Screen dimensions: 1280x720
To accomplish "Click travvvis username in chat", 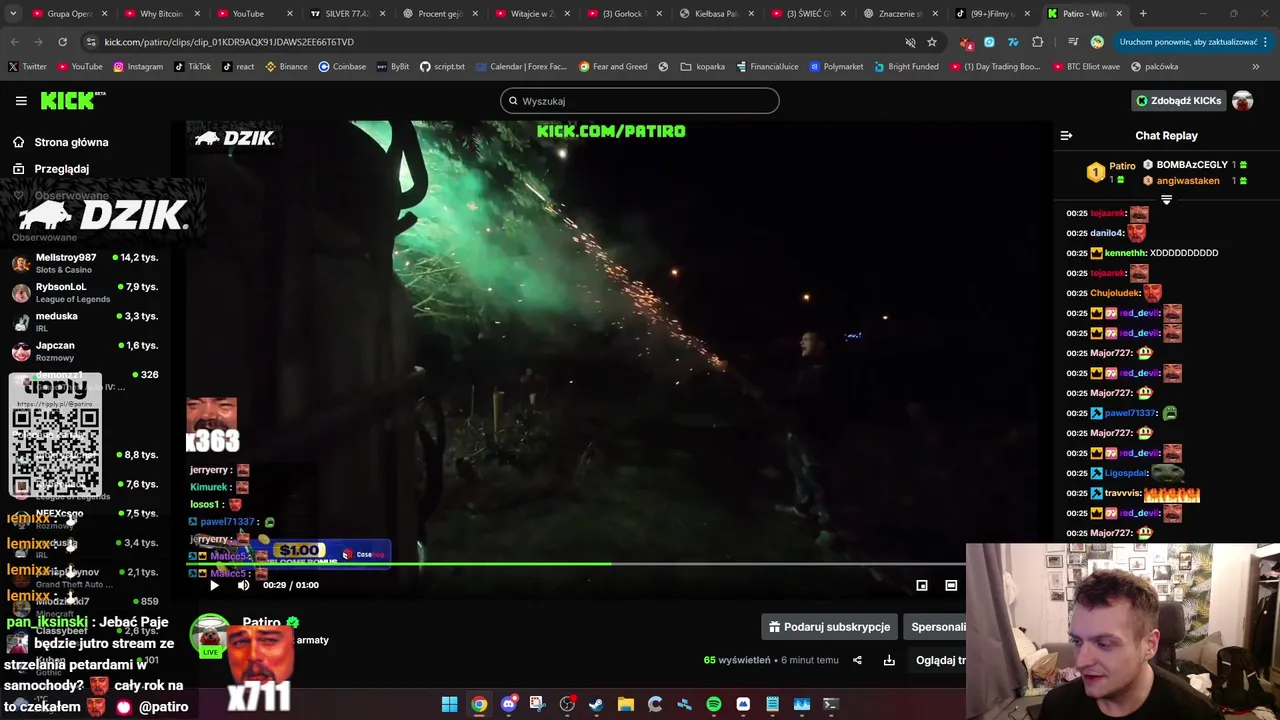I will coord(1122,493).
